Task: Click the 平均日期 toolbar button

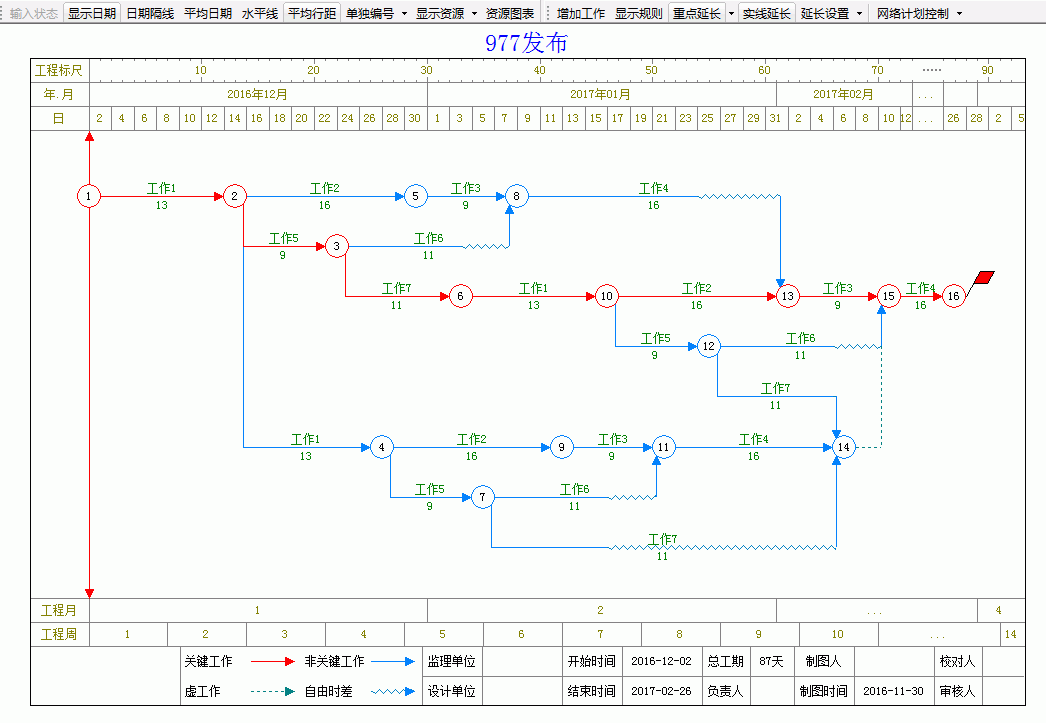Action: 208,14
